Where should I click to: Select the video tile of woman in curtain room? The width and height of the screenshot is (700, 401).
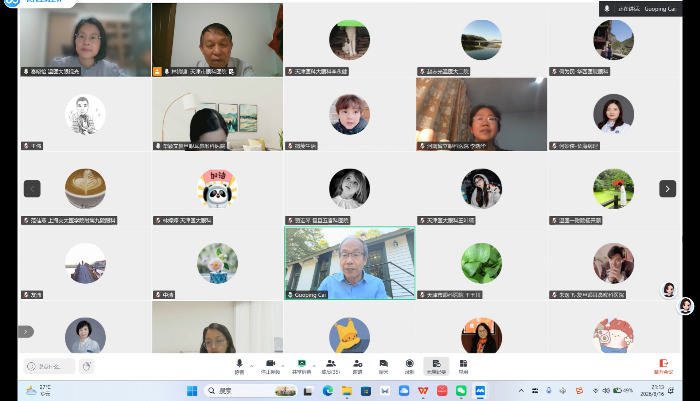tap(481, 114)
